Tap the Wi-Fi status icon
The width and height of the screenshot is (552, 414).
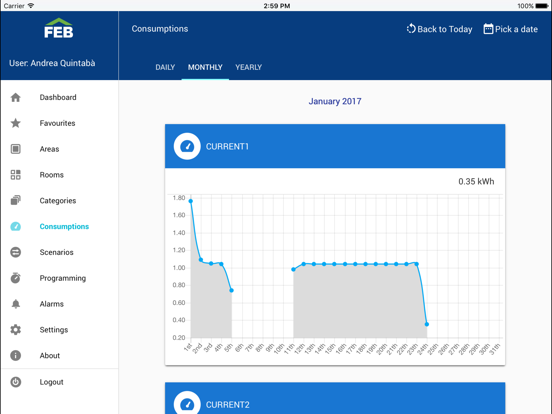(31, 6)
